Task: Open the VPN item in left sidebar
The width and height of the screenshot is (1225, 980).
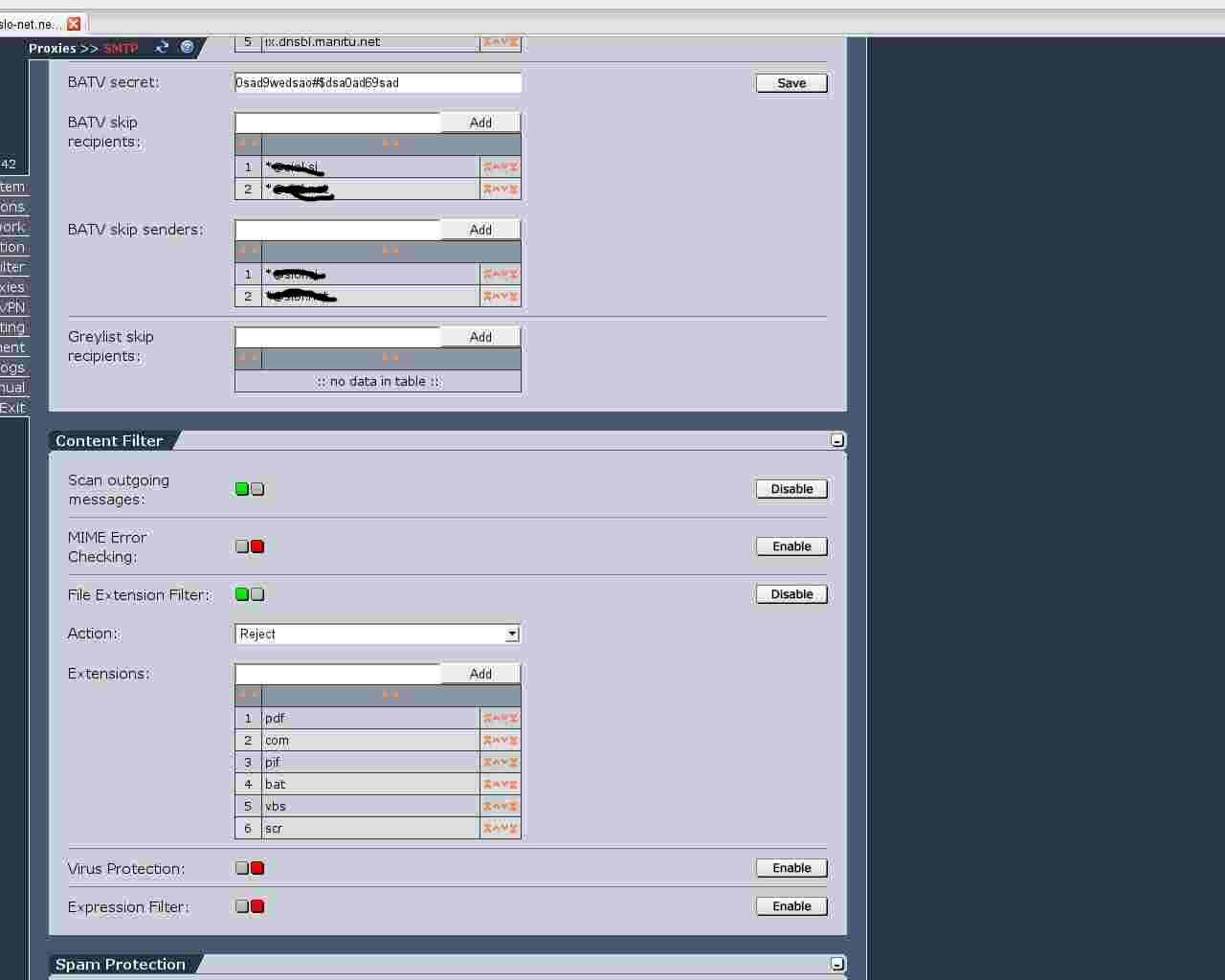Action: click(13, 307)
